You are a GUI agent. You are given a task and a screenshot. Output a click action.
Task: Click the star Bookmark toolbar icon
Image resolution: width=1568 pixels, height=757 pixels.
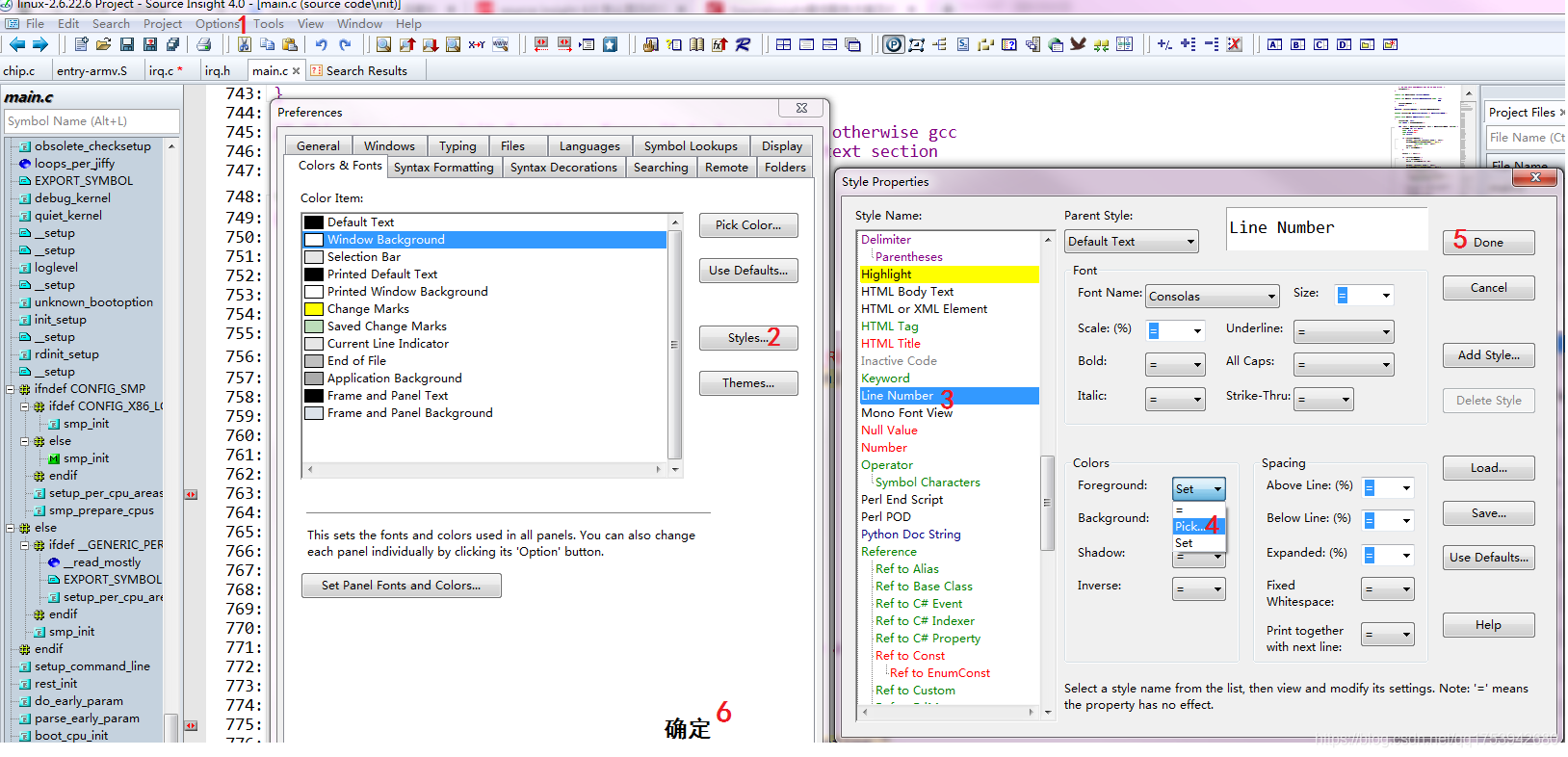click(610, 44)
